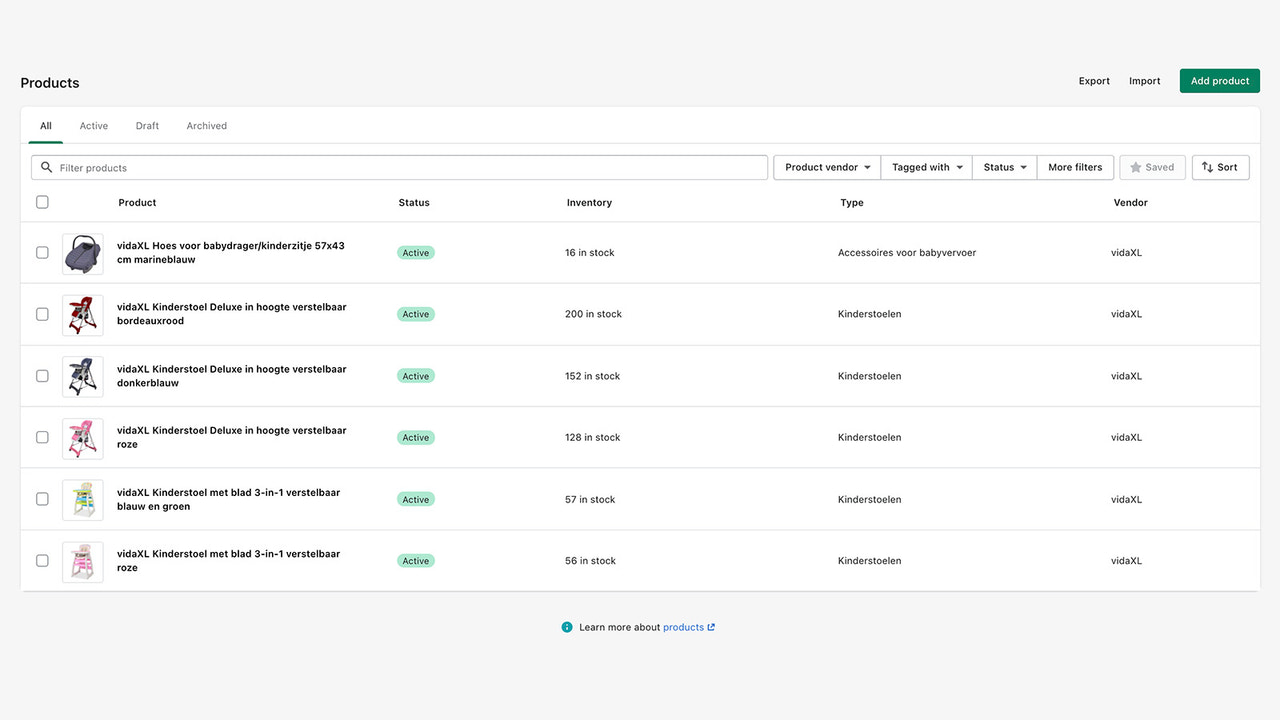Open the products help link
Screen dimensions: 1280x720
pos(683,627)
